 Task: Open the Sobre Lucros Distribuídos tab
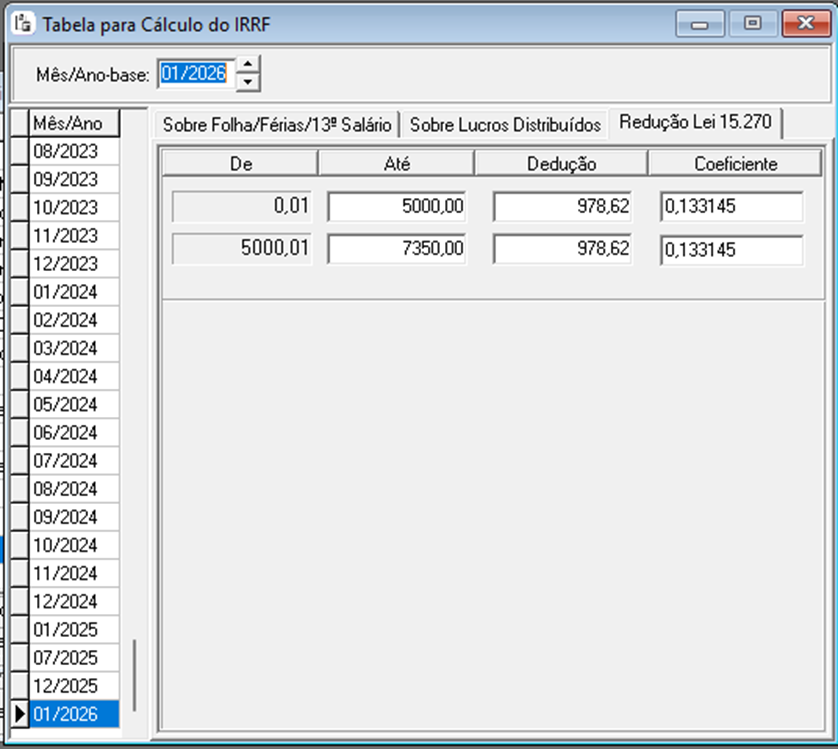click(x=505, y=125)
